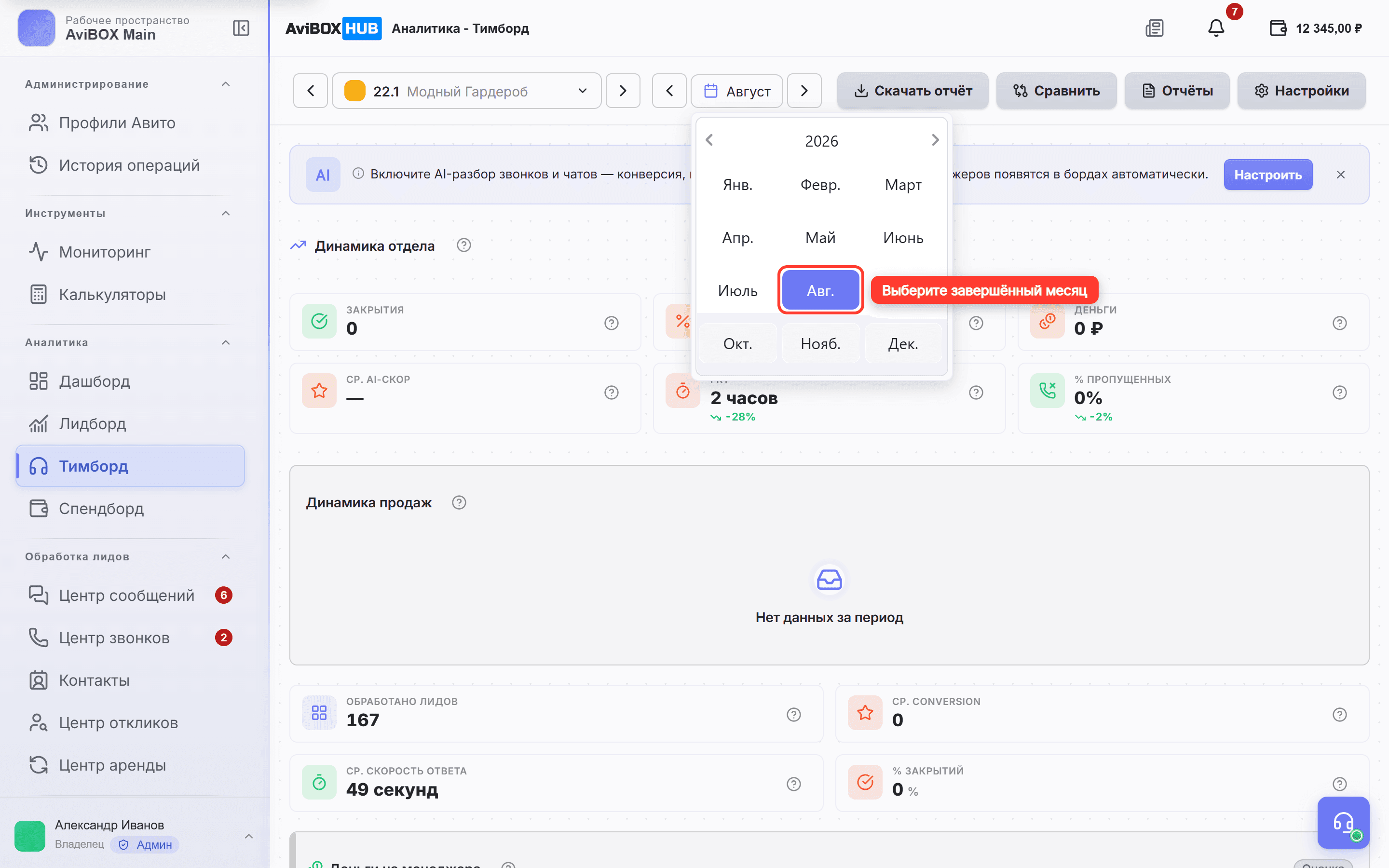This screenshot has height=868, width=1389.
Task: Collapse the Администрирование section
Action: click(x=226, y=84)
